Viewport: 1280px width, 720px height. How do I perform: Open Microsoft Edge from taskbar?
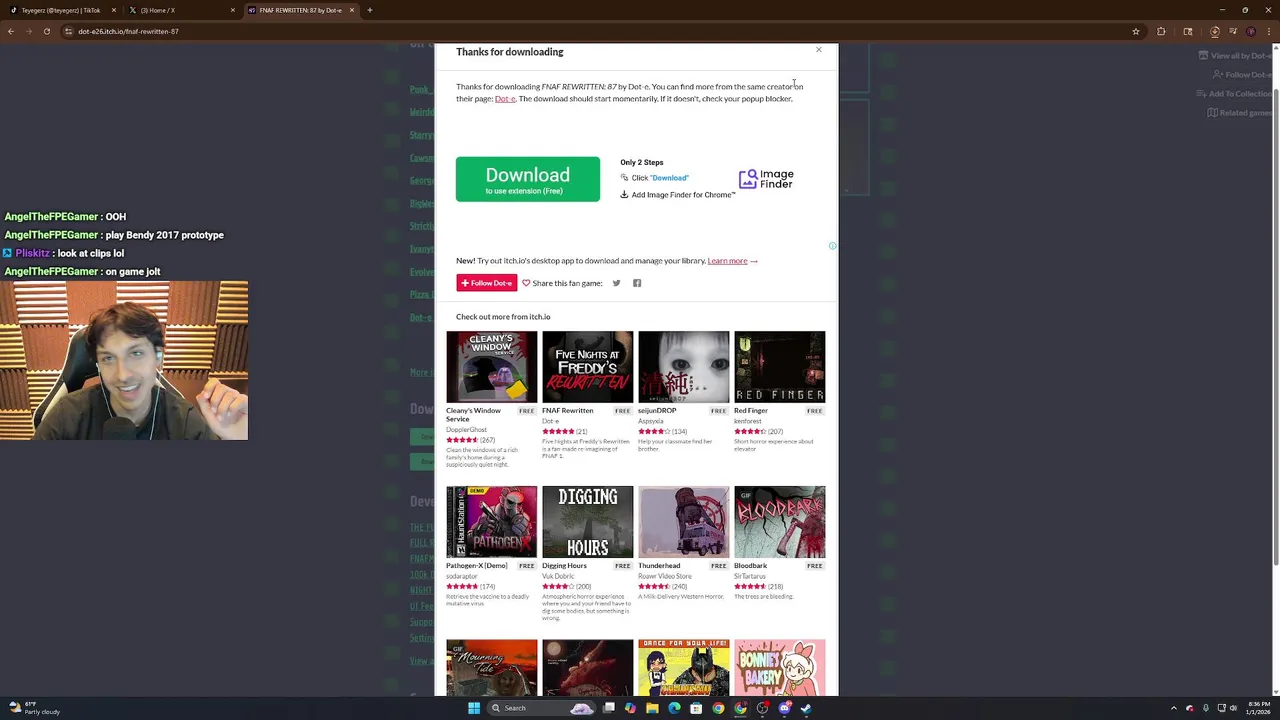674,708
